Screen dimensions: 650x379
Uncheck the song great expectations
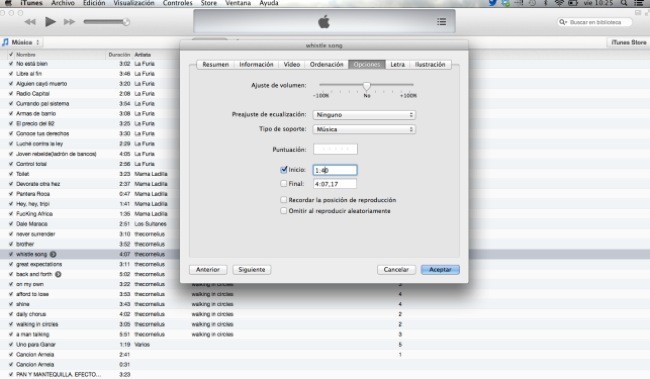pos(10,264)
